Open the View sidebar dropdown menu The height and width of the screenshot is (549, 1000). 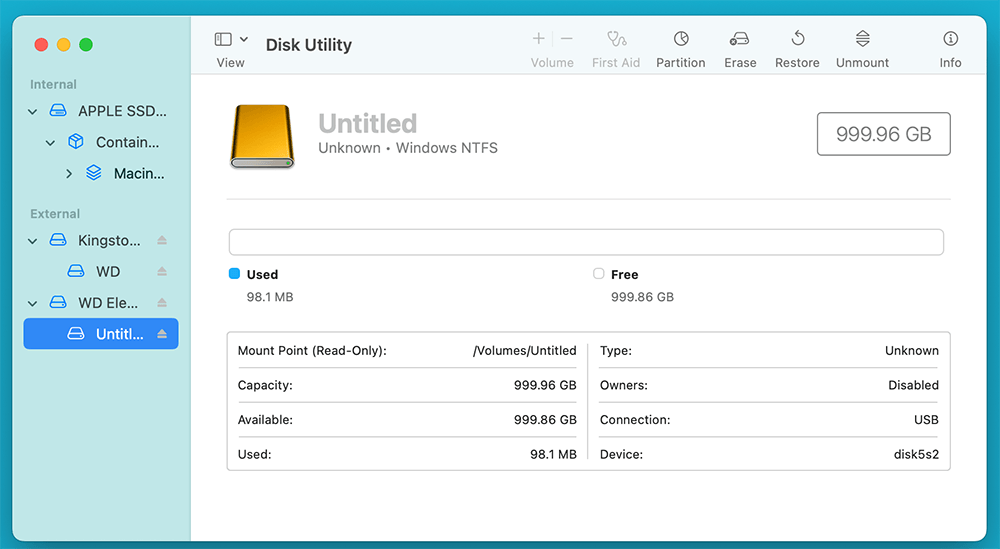pos(231,39)
